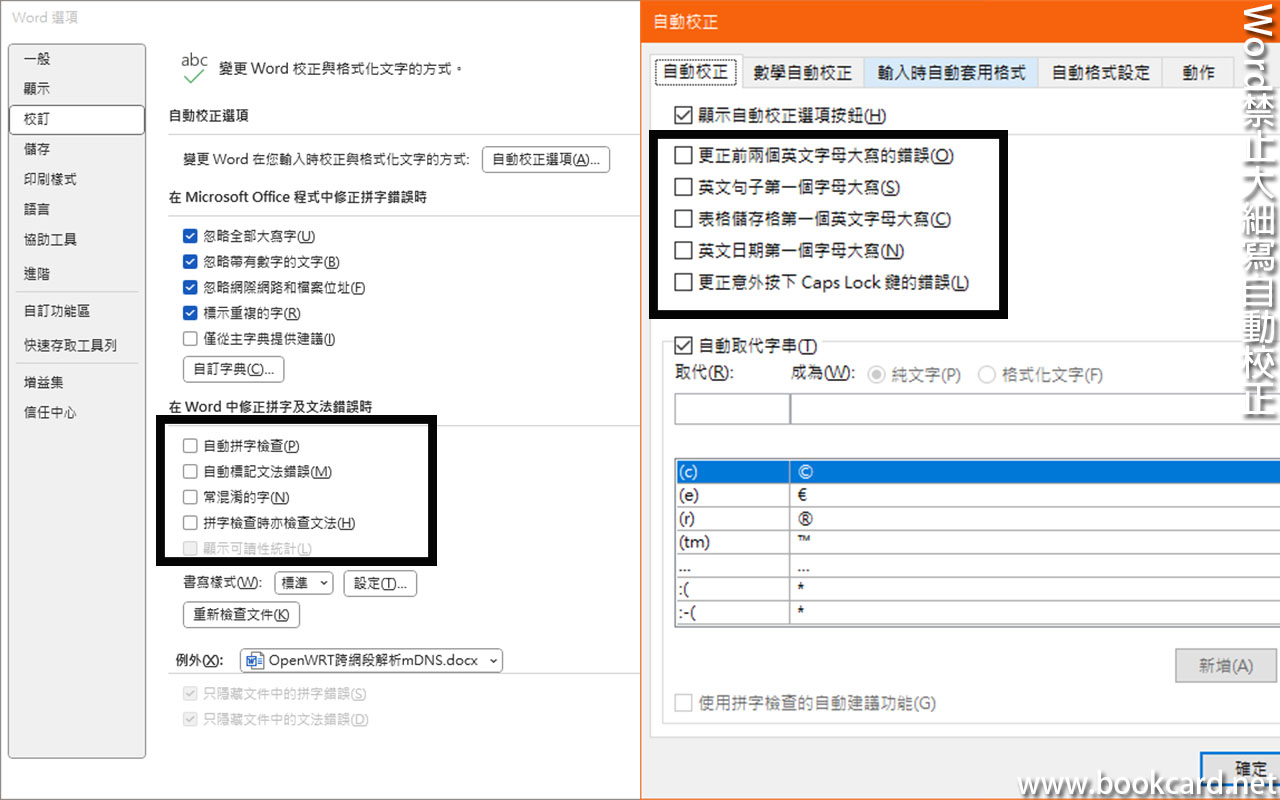
Task: Click the 取代 text input field
Action: tap(732, 410)
